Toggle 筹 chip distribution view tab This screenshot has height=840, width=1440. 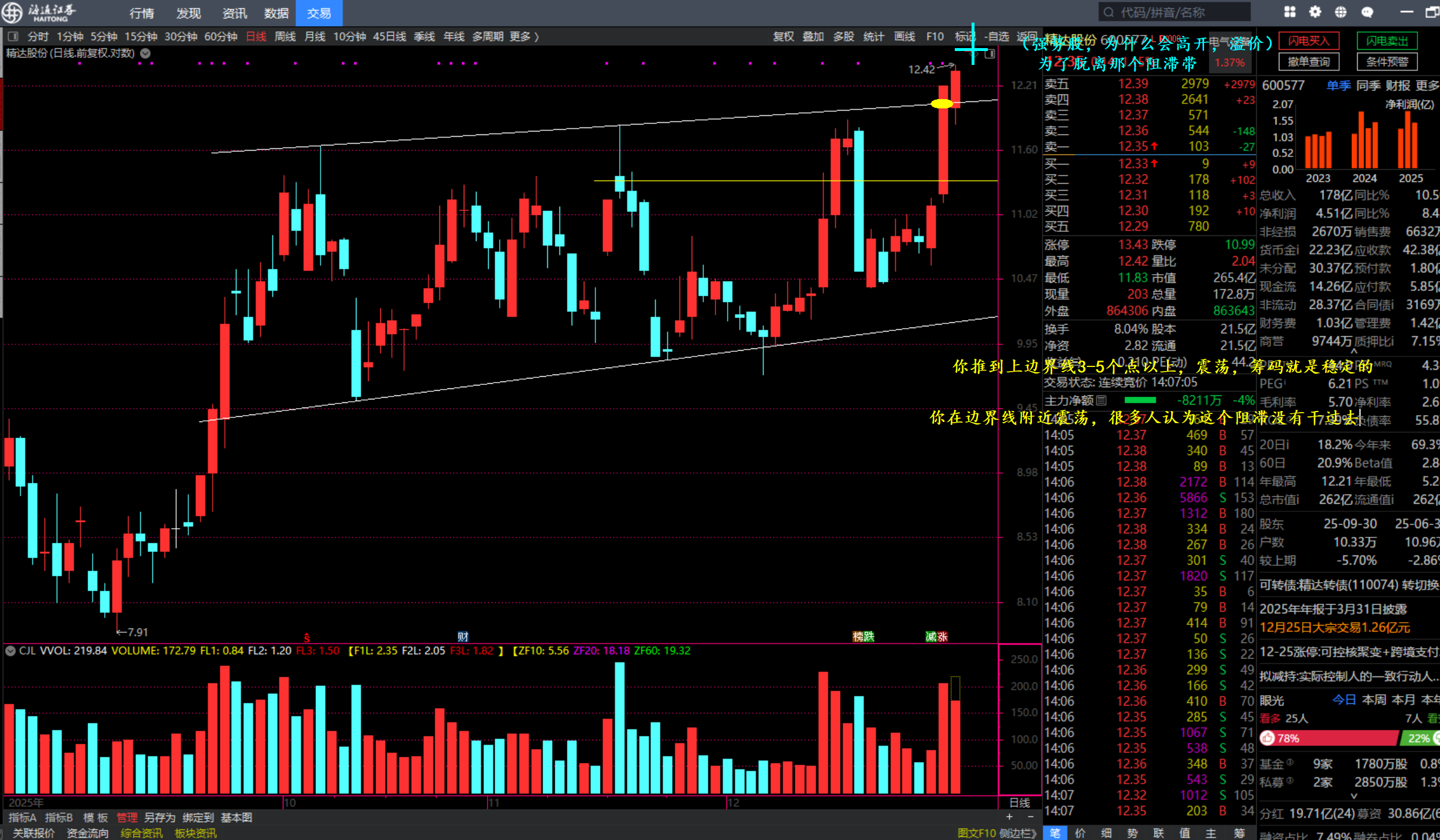(x=1239, y=833)
